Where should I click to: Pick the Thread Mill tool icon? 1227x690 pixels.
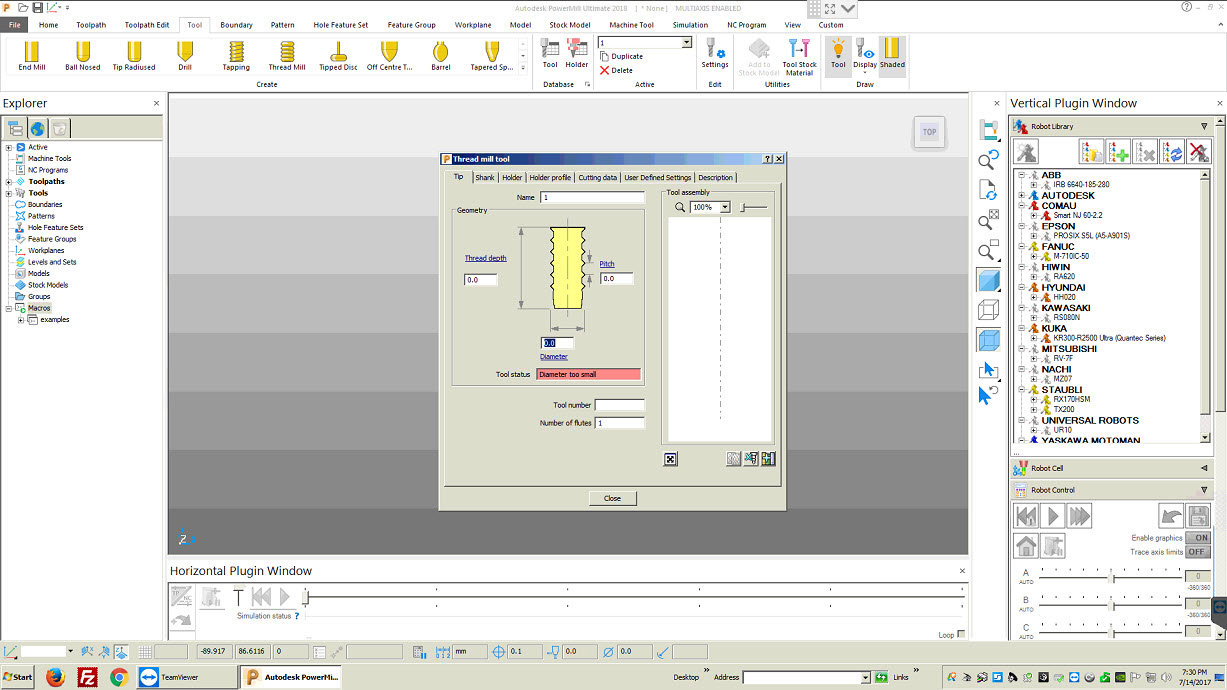pos(287,56)
